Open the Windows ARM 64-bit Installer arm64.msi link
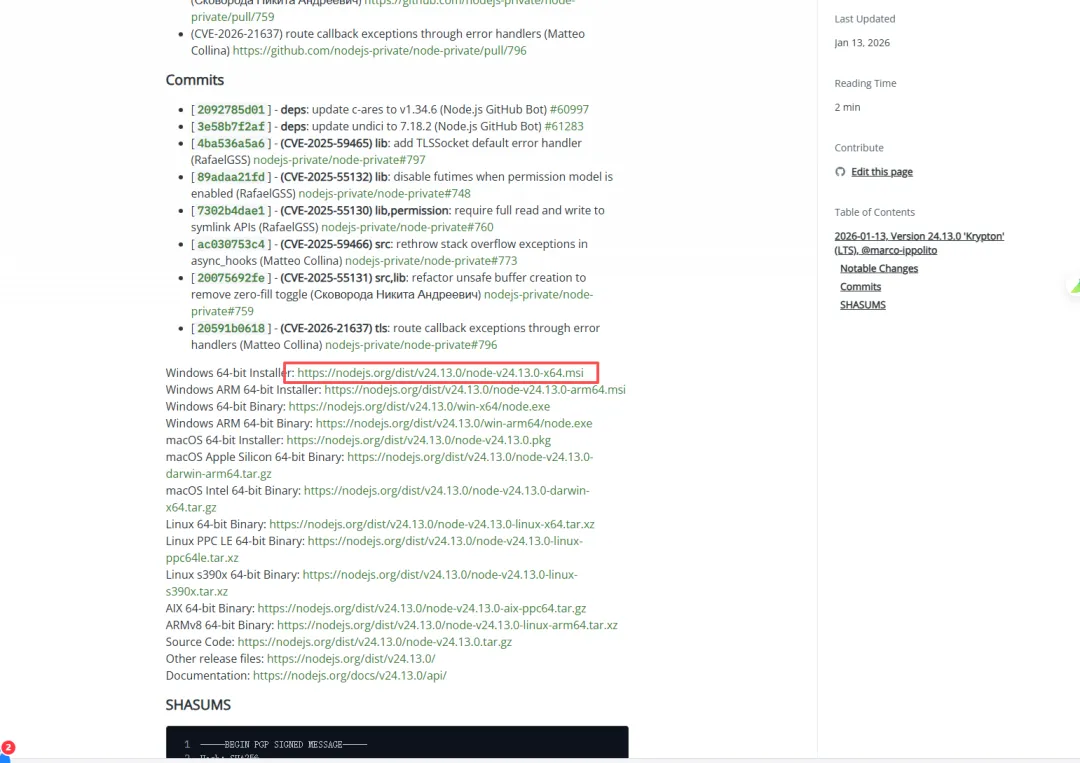 [475, 390]
